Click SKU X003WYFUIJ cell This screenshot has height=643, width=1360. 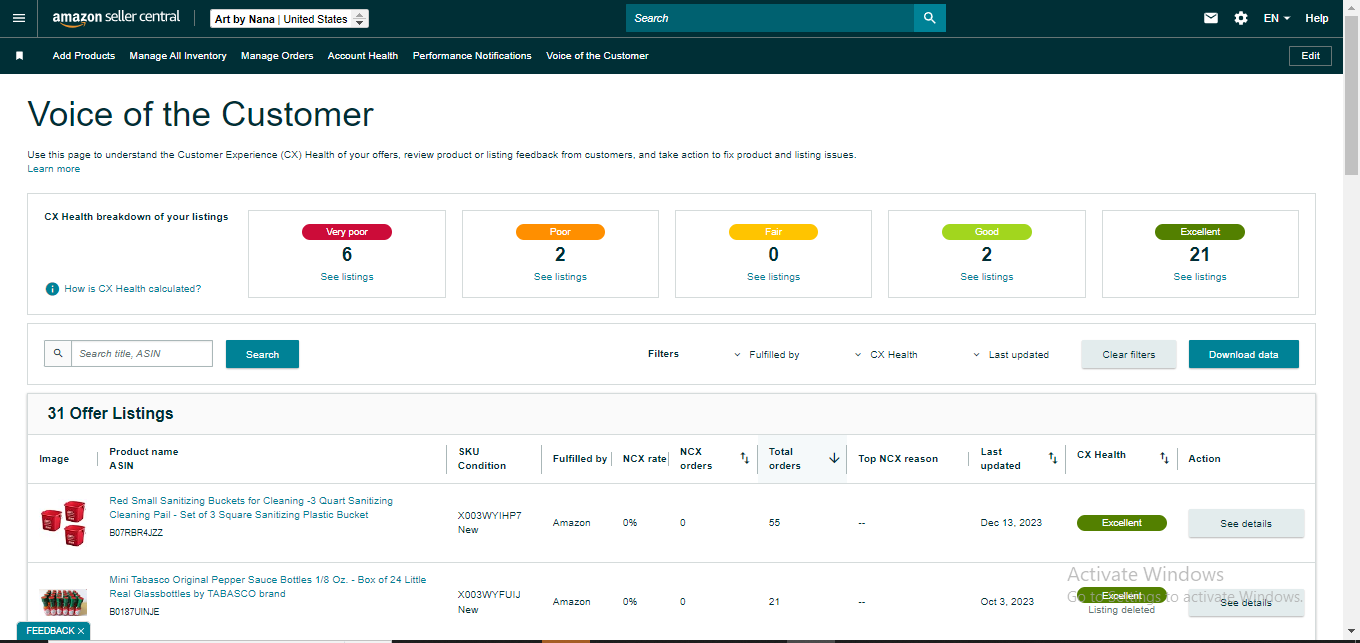pos(489,595)
